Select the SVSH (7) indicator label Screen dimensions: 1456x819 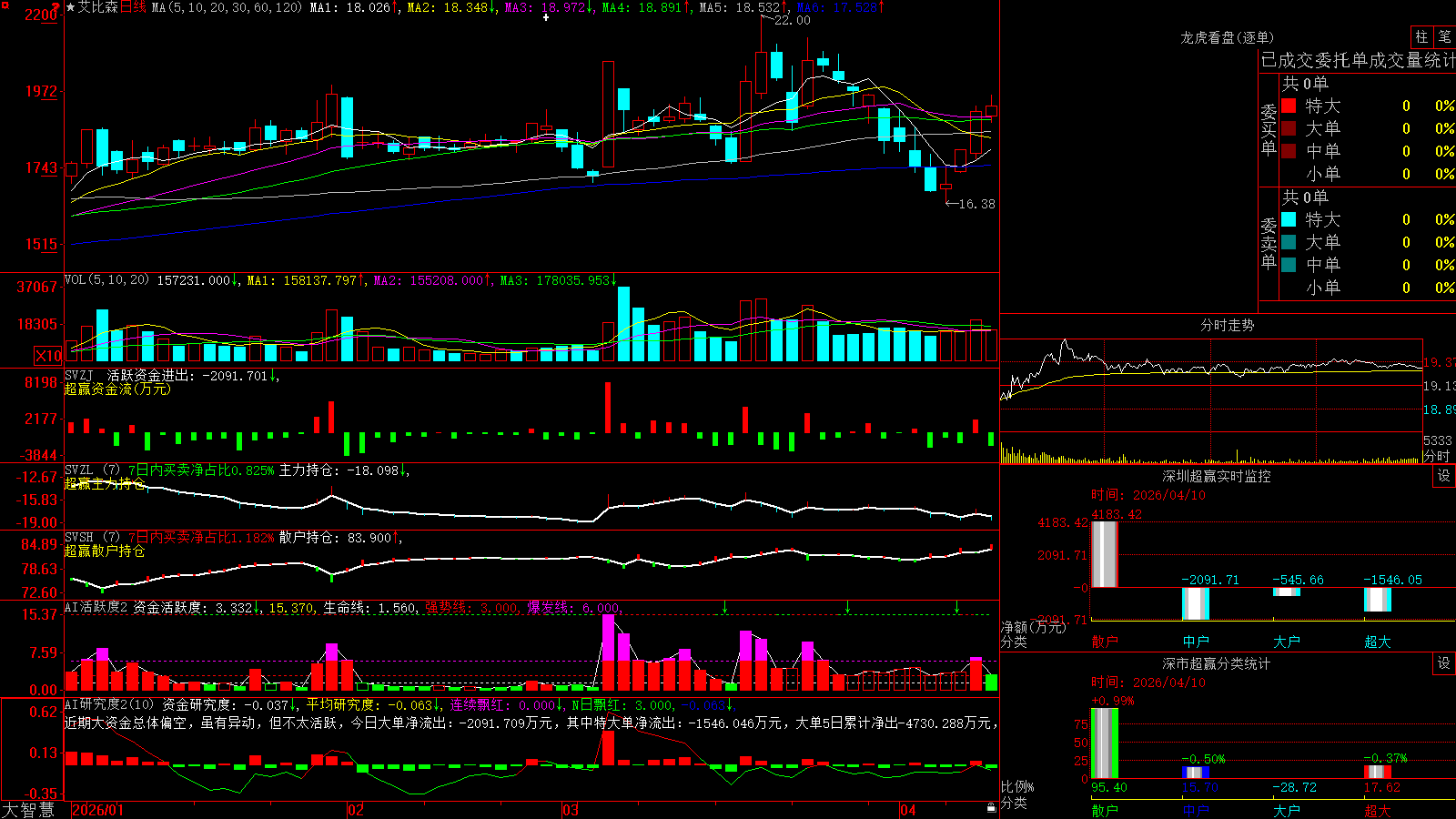(92, 538)
